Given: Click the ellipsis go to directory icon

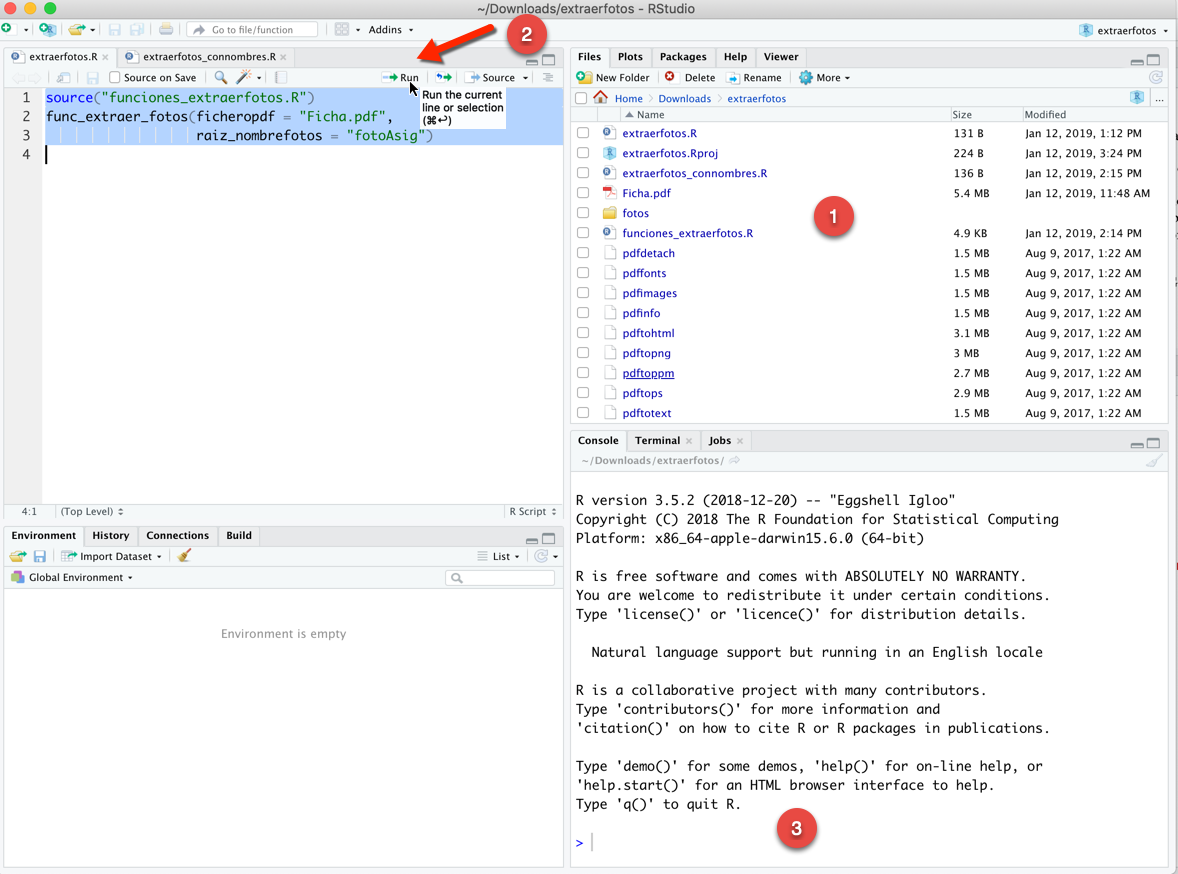Looking at the screenshot, I should tap(1159, 98).
